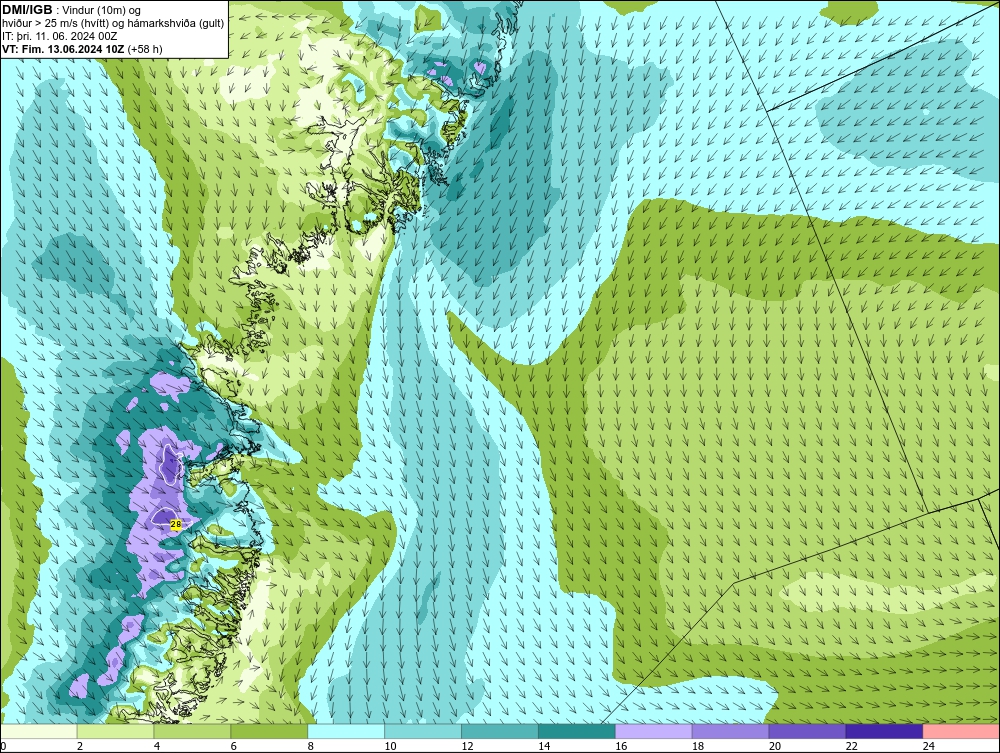This screenshot has width=1000, height=753.
Task: Click the yellow 28 gust label
Action: click(177, 524)
